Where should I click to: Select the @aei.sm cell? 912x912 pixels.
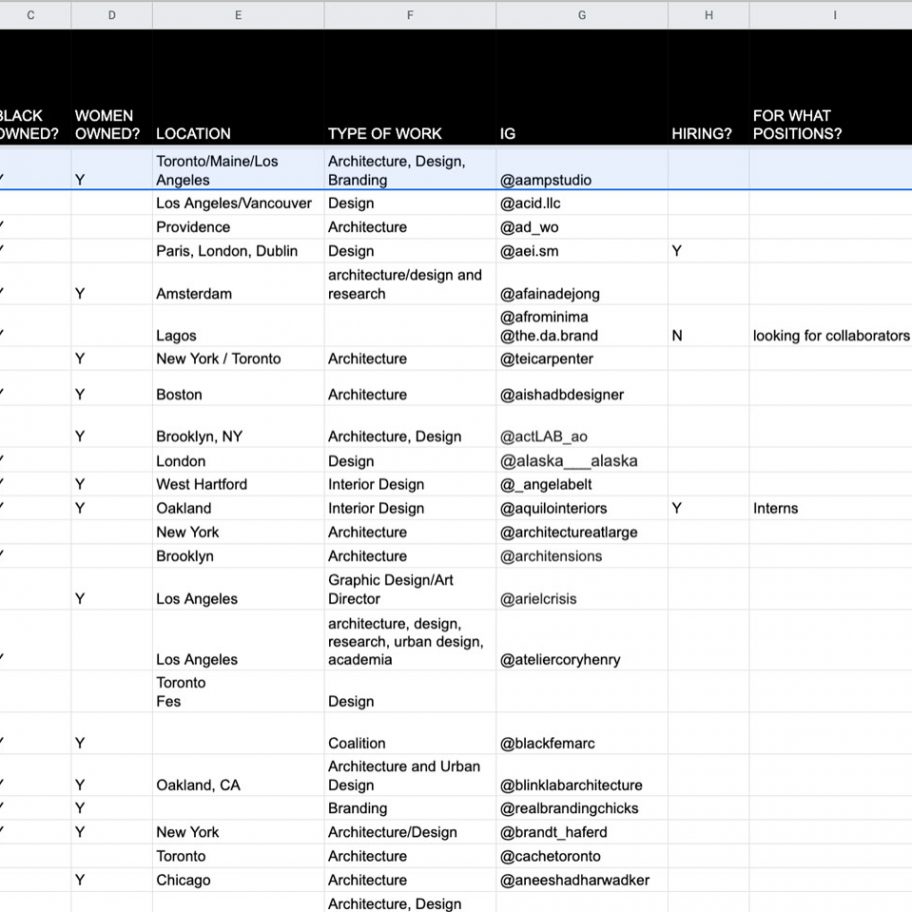coord(582,251)
